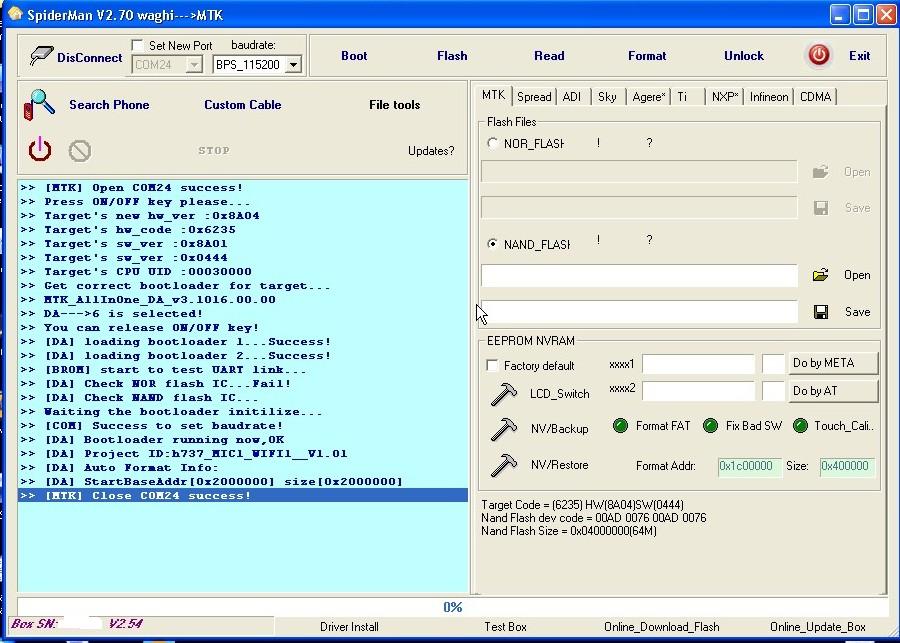Switch to the Agere* tab
This screenshot has height=643, width=900.
[649, 96]
